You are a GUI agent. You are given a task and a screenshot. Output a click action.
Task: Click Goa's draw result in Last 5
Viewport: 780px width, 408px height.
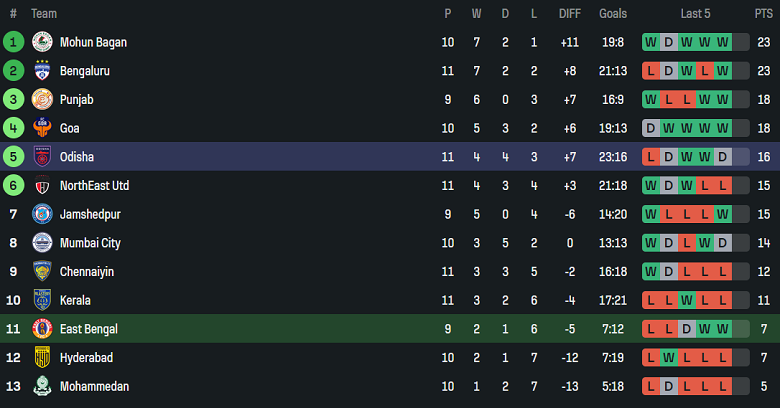(x=651, y=128)
